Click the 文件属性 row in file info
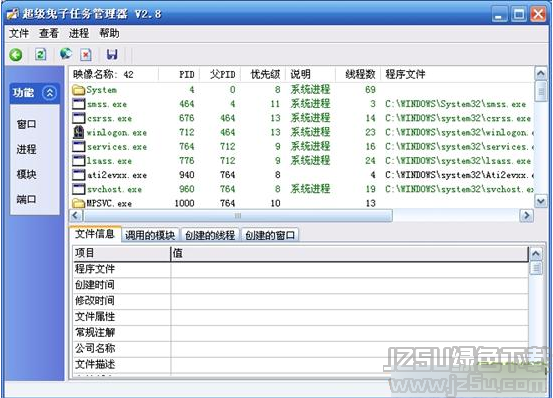Image resolution: width=553 pixels, height=398 pixels. tap(300, 317)
